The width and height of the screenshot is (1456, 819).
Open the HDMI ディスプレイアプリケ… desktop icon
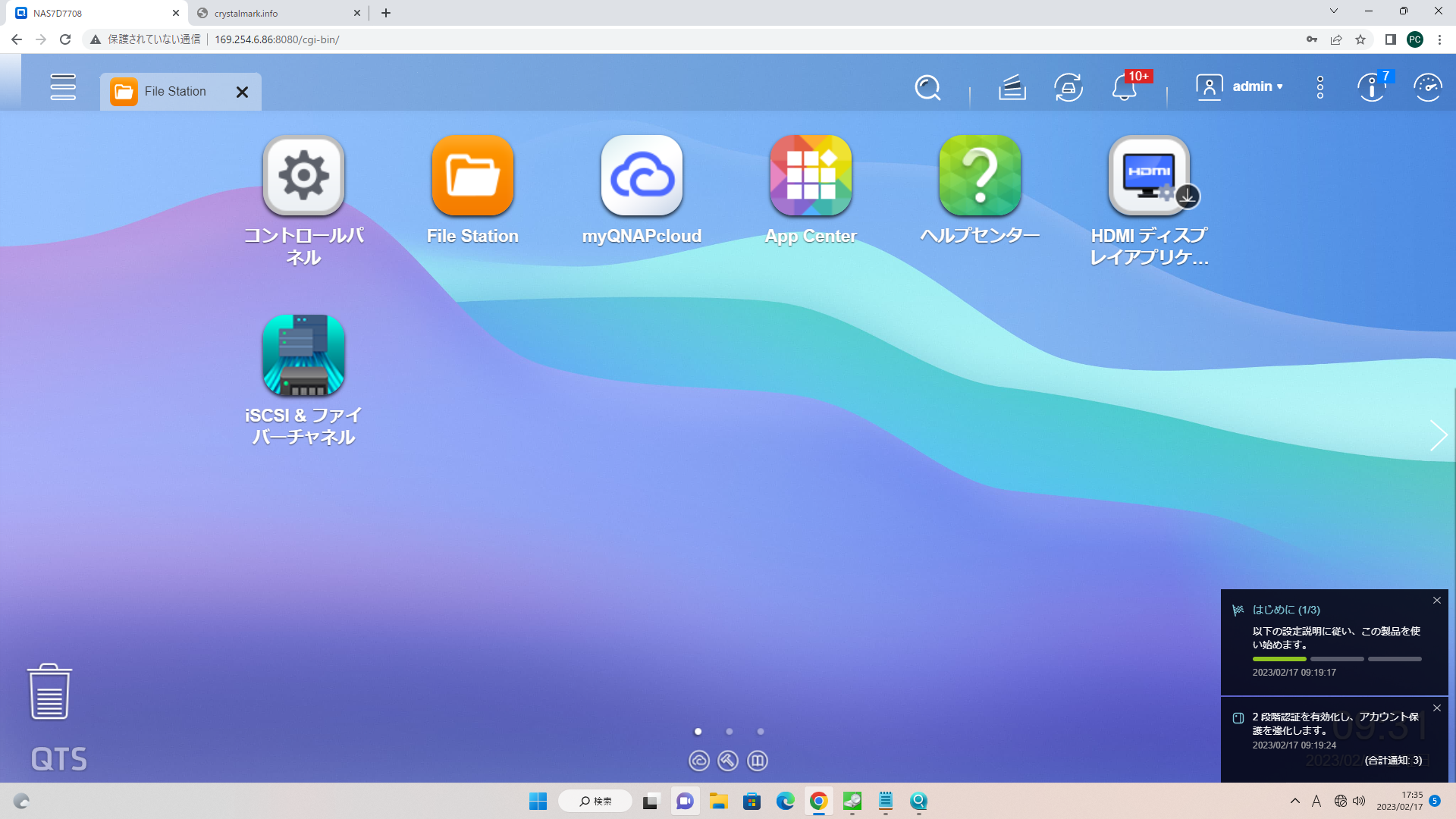point(1150,175)
